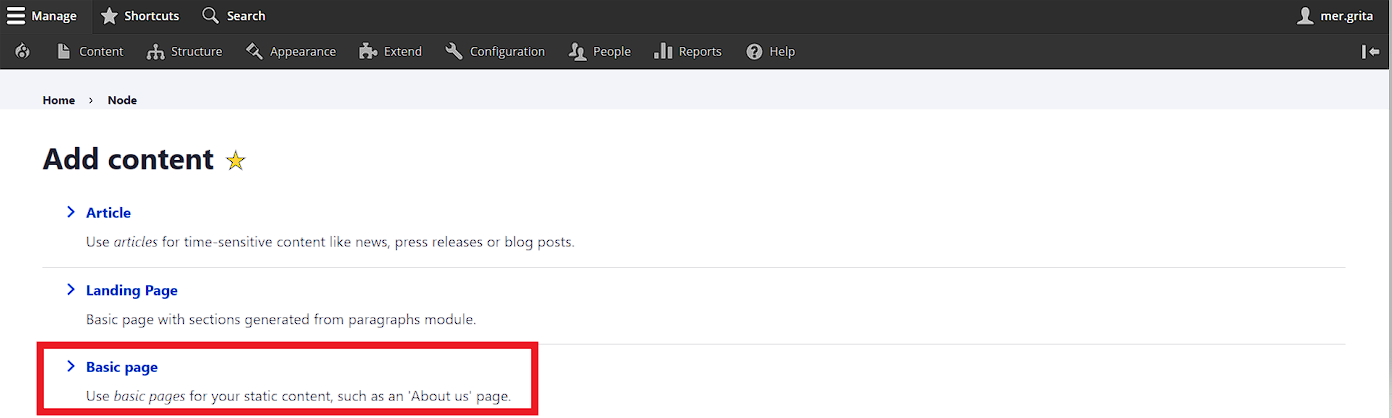Toggle the yellow star shortcut for Add content
This screenshot has height=418, width=1392.
click(x=236, y=160)
